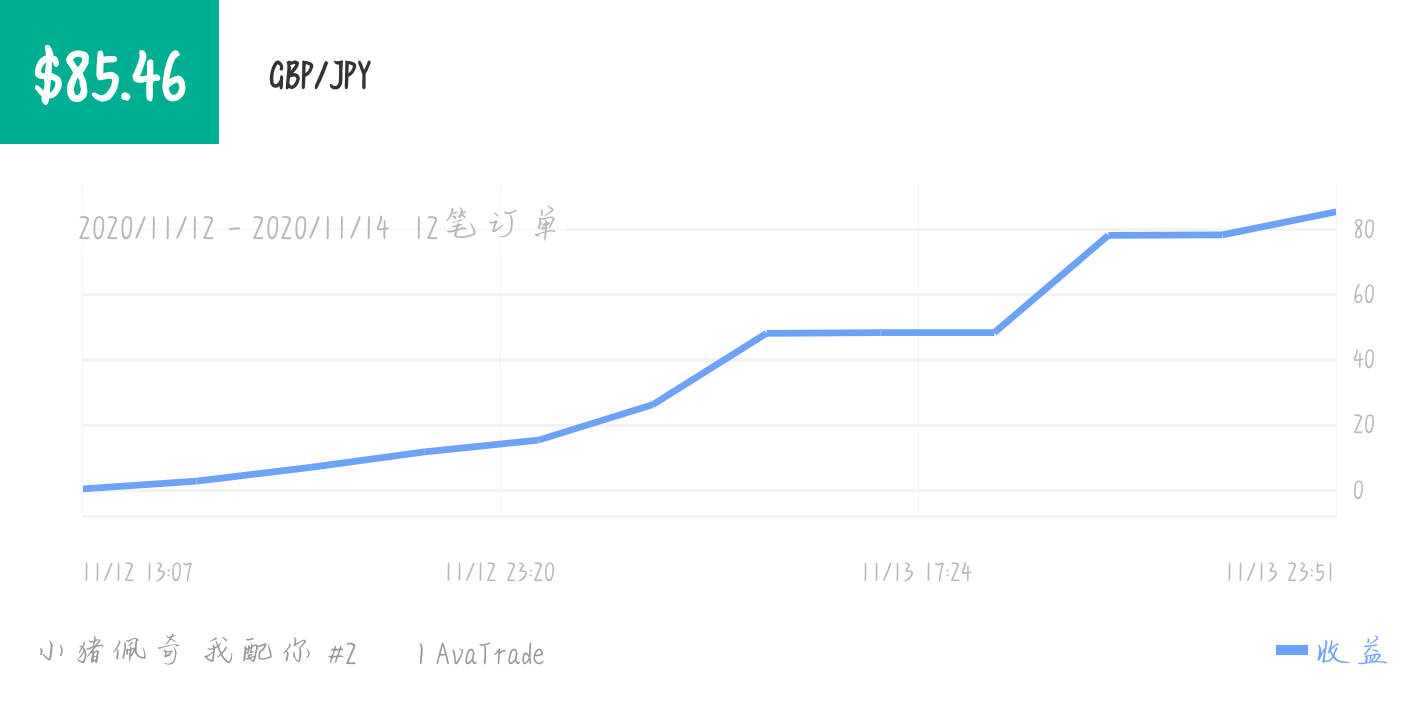Click the date range and 12笔订单 text
Image resolution: width=1424 pixels, height=712 pixels.
pyautogui.click(x=318, y=228)
